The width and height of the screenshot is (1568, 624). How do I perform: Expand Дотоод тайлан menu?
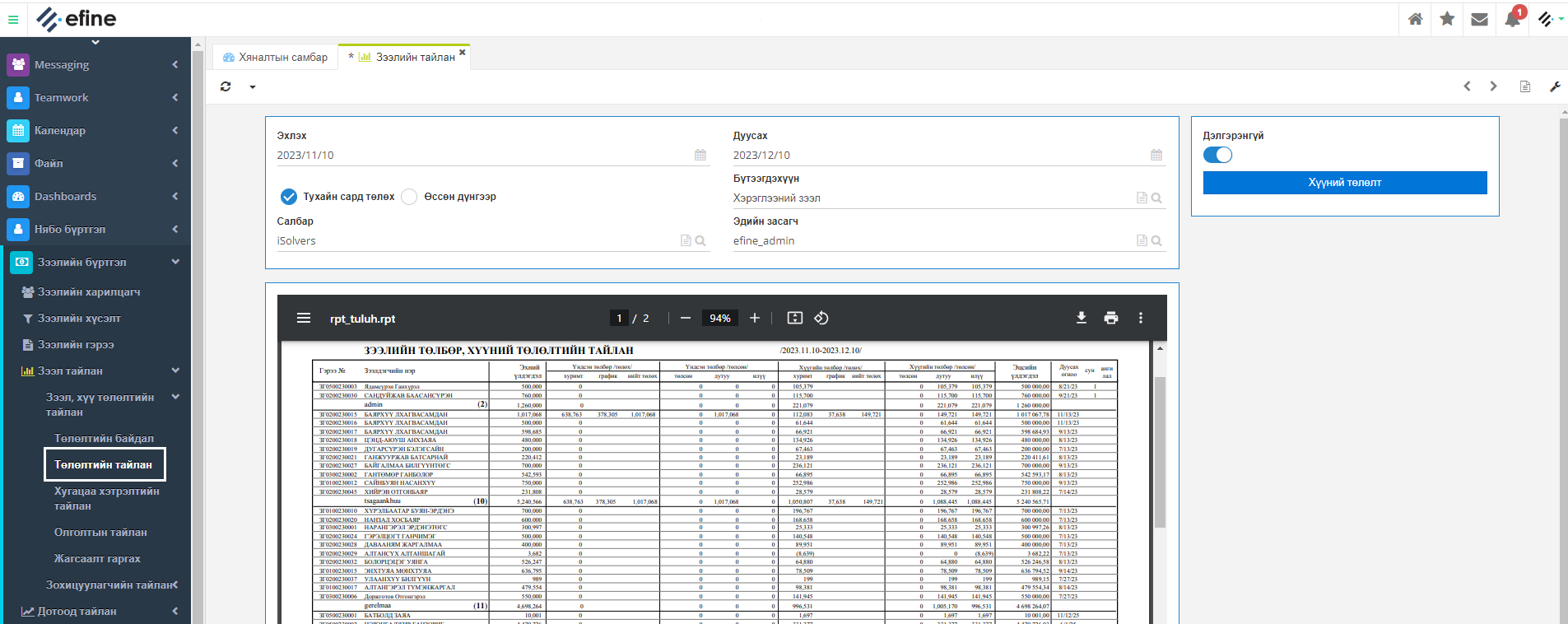[99, 612]
